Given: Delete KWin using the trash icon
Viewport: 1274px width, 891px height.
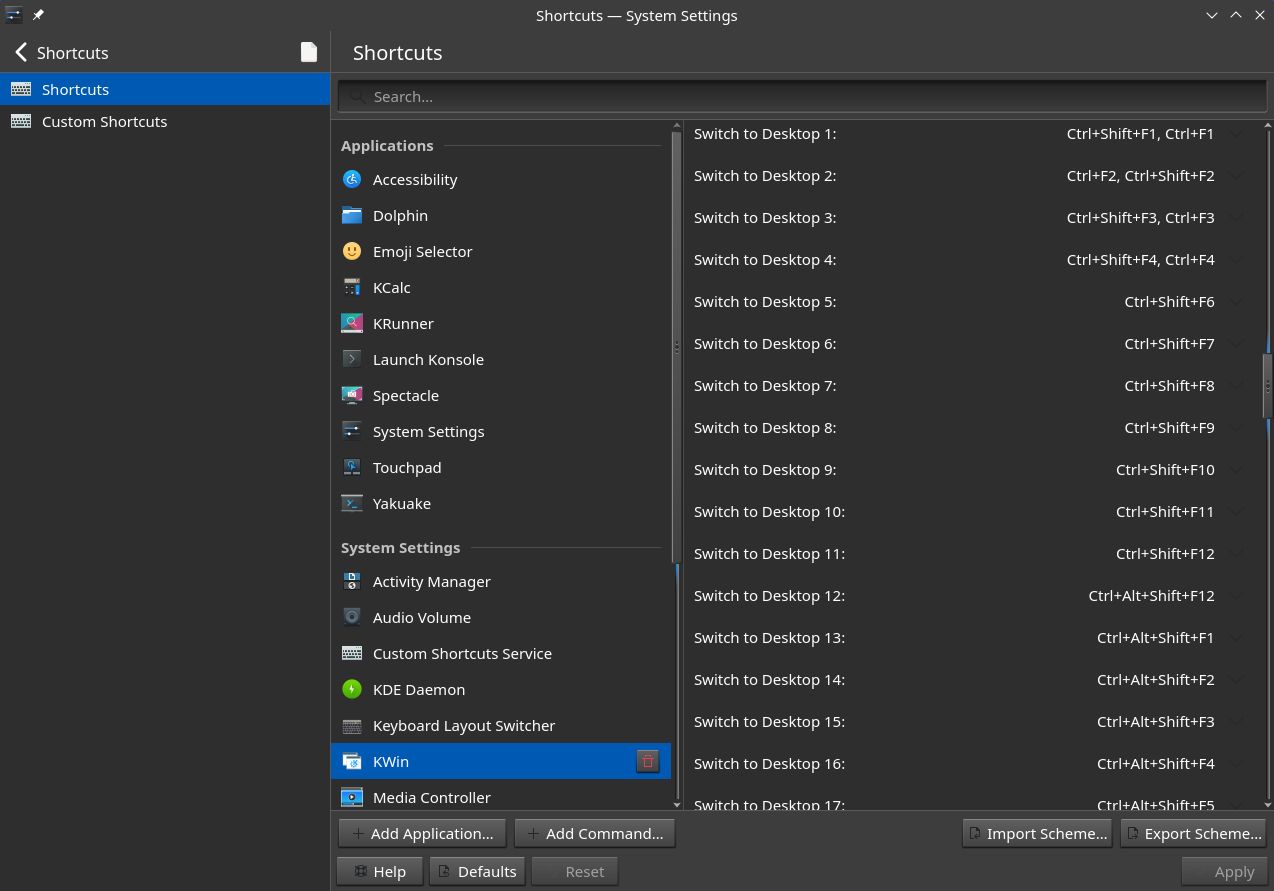Looking at the screenshot, I should (647, 761).
